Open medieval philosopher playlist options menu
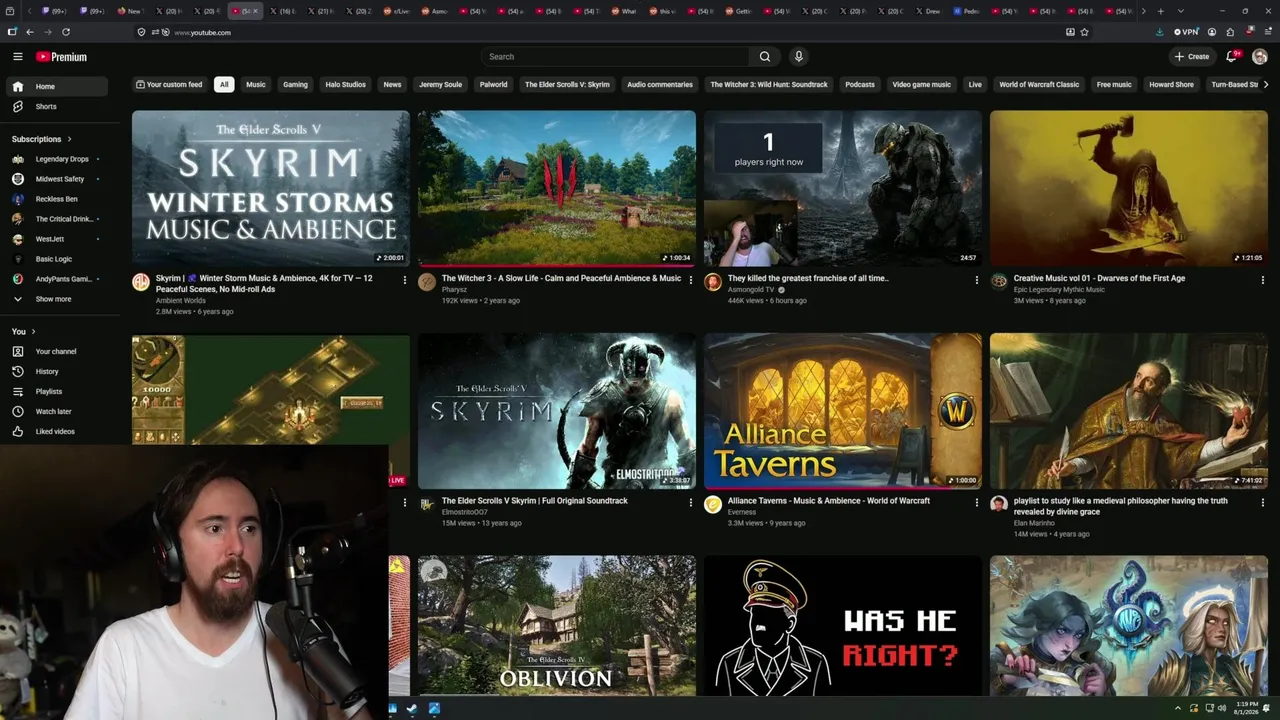Screen dimensions: 1280x720 pos(1263,502)
